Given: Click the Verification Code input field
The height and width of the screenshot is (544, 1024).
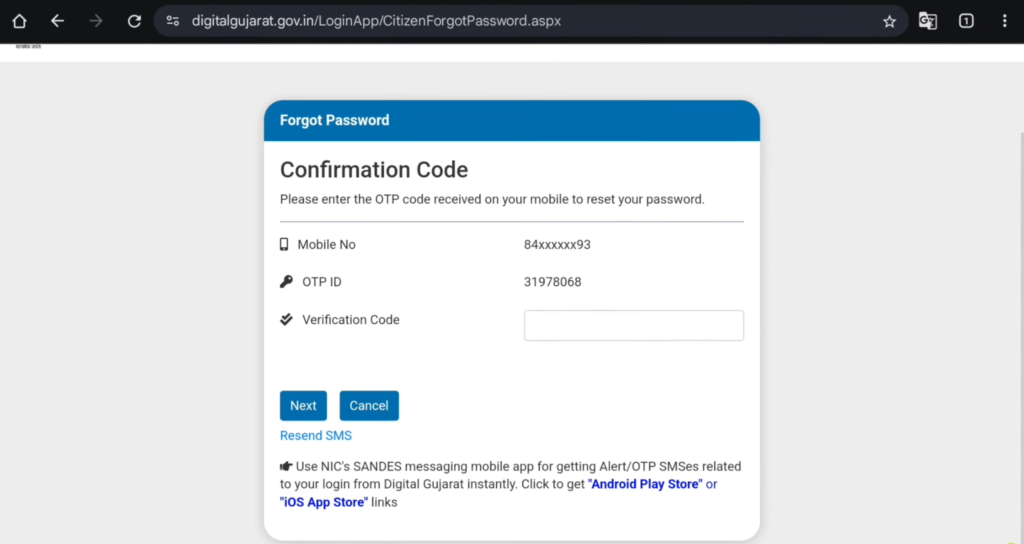Looking at the screenshot, I should (x=633, y=325).
